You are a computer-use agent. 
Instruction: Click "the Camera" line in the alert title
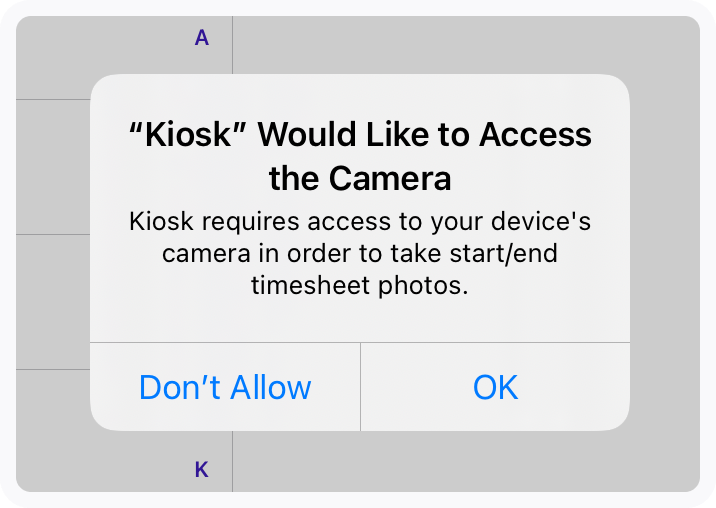tap(360, 179)
